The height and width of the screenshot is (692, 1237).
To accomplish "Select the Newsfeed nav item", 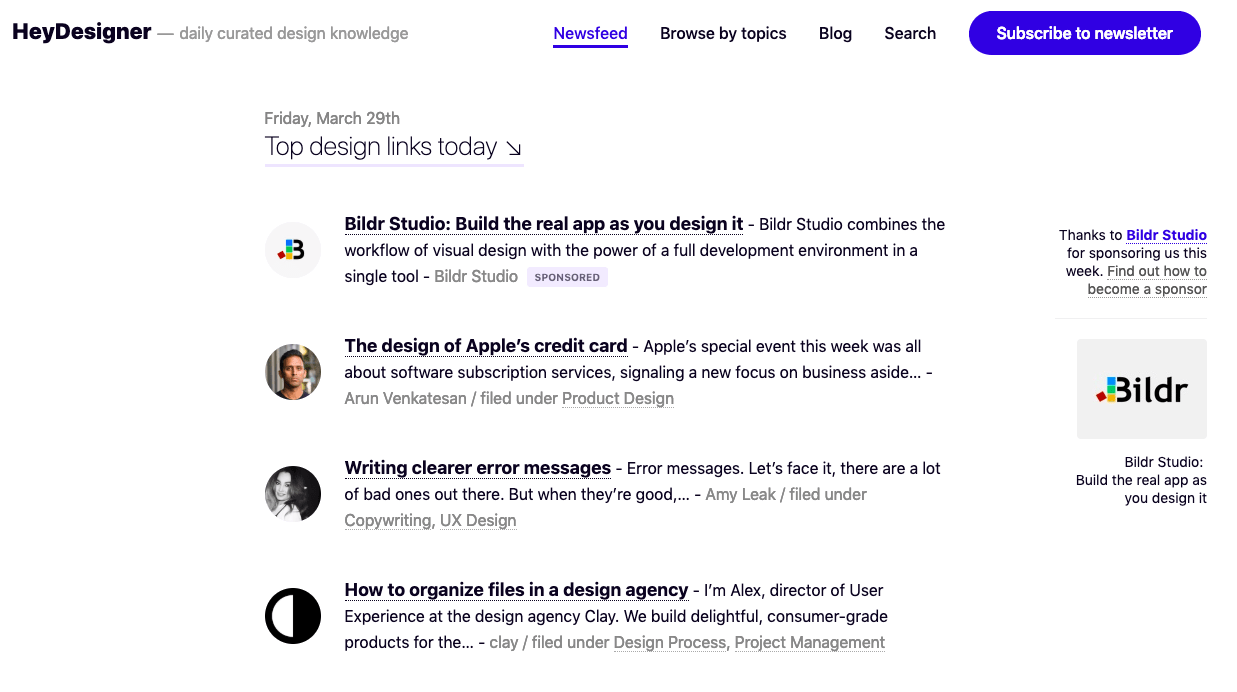I will pos(591,33).
